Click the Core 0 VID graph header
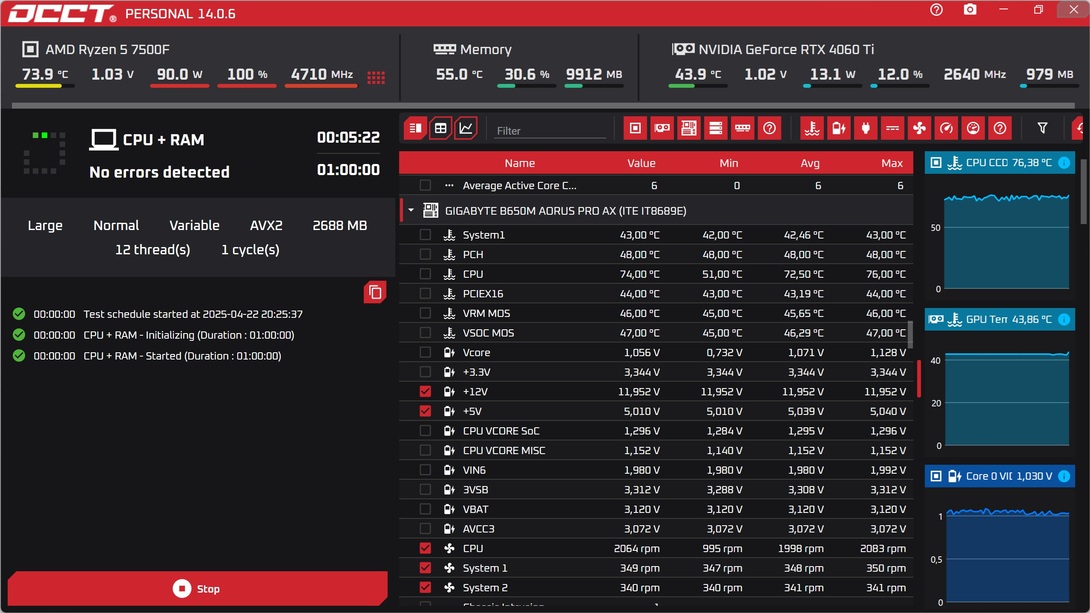Image resolution: width=1090 pixels, height=613 pixels. click(x=1000, y=476)
